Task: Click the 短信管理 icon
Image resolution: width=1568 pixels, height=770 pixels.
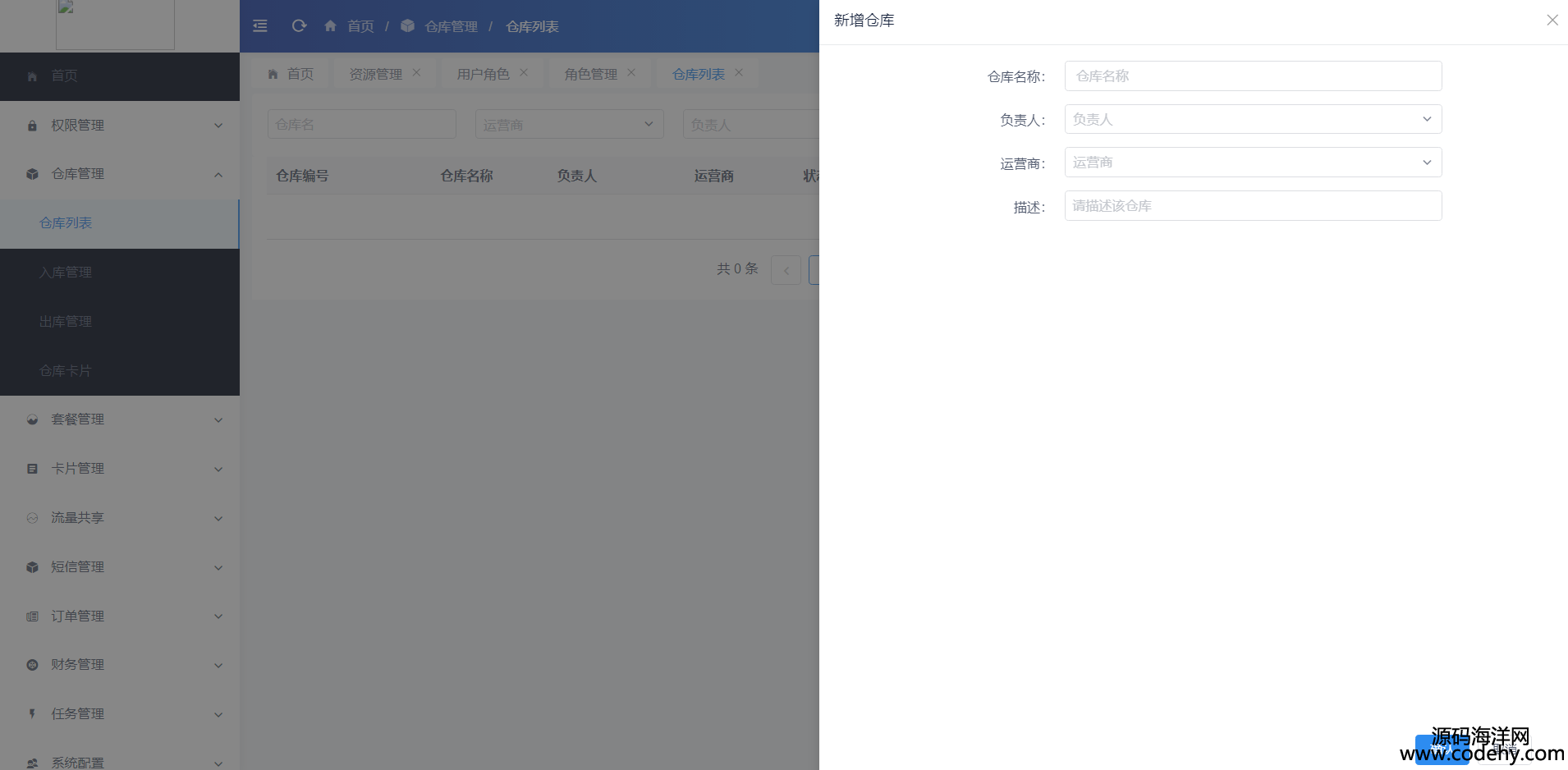Action: [32, 567]
